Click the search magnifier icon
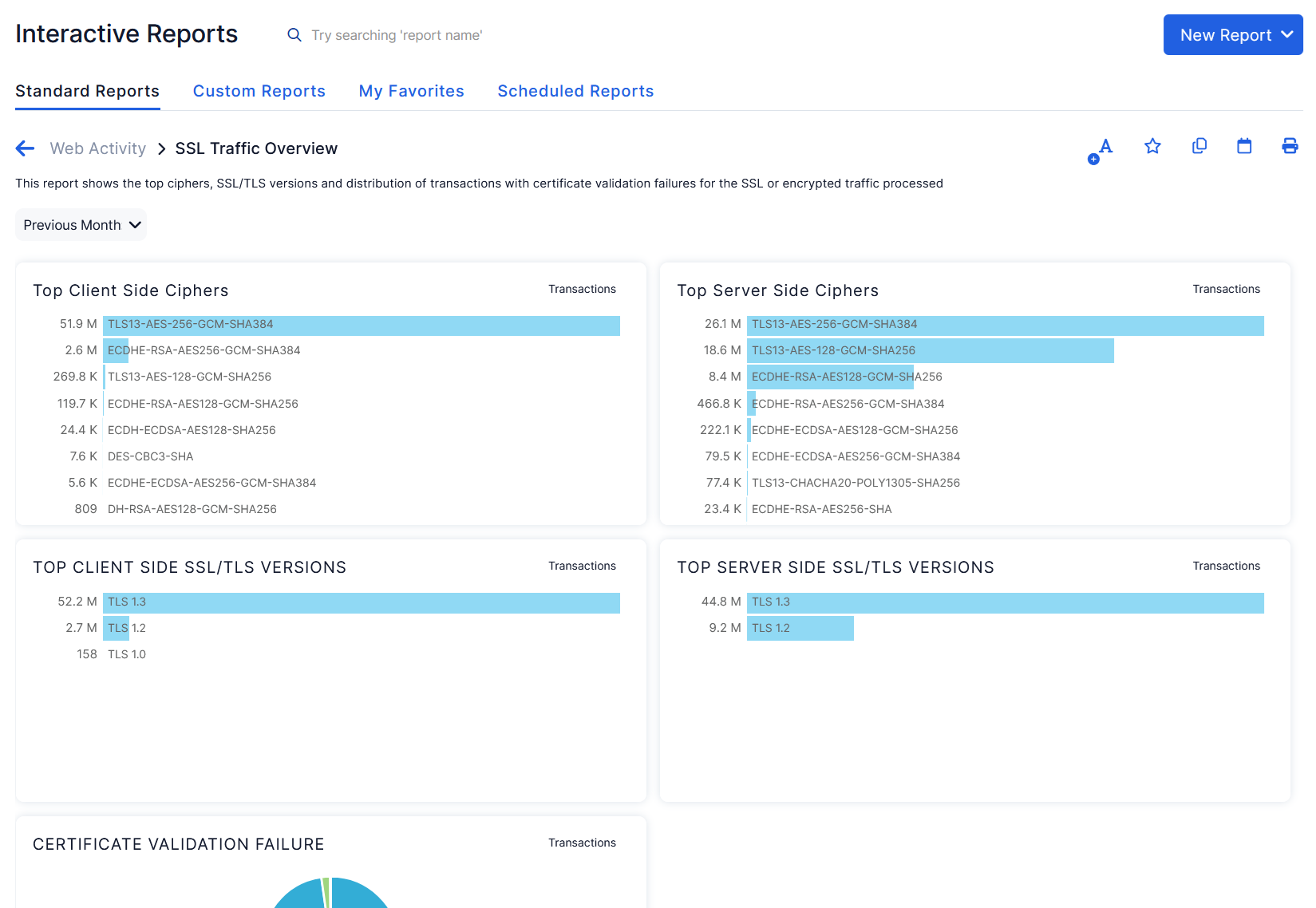 click(294, 35)
